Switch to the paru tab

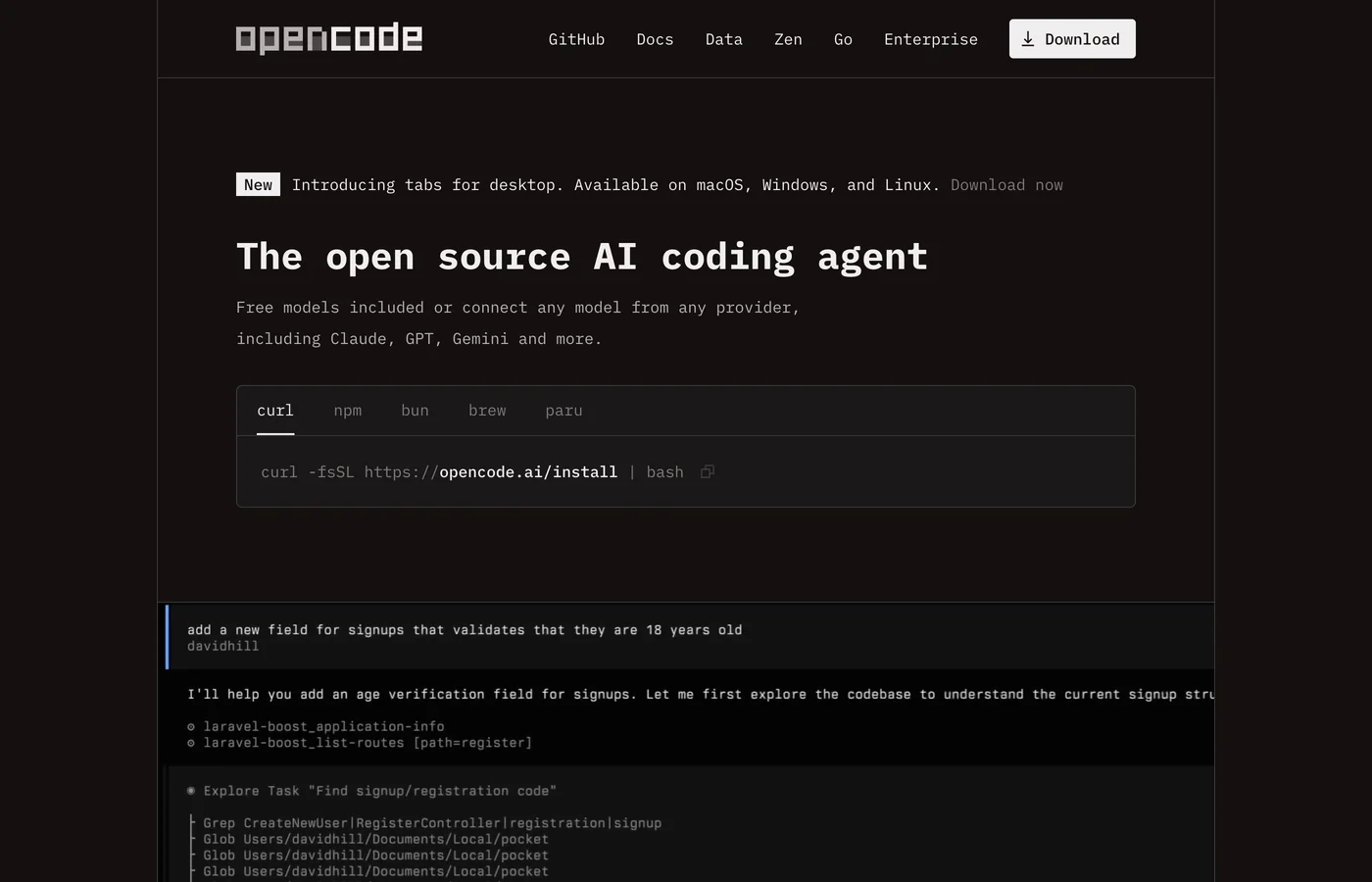[x=563, y=411]
